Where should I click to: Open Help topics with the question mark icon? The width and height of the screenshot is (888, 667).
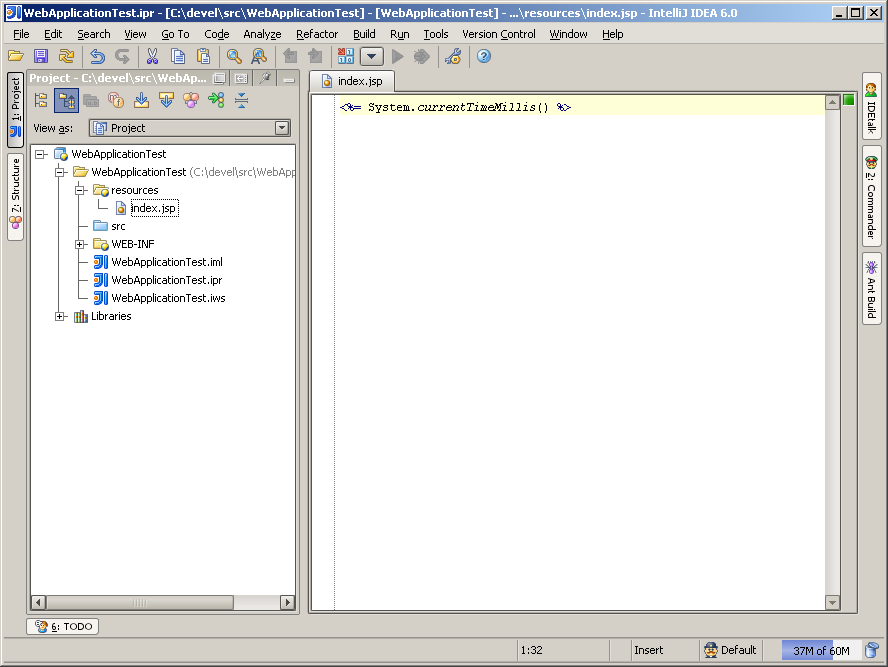pos(484,56)
